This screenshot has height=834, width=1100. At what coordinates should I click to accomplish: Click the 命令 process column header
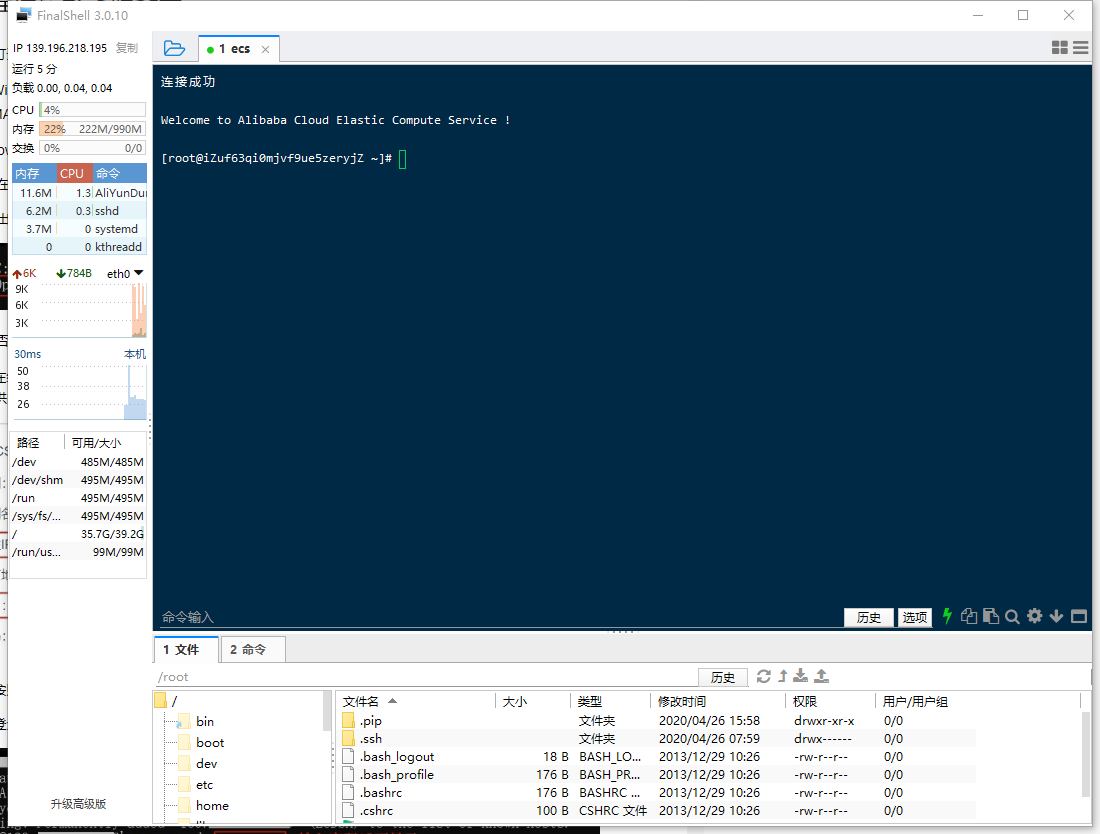119,173
